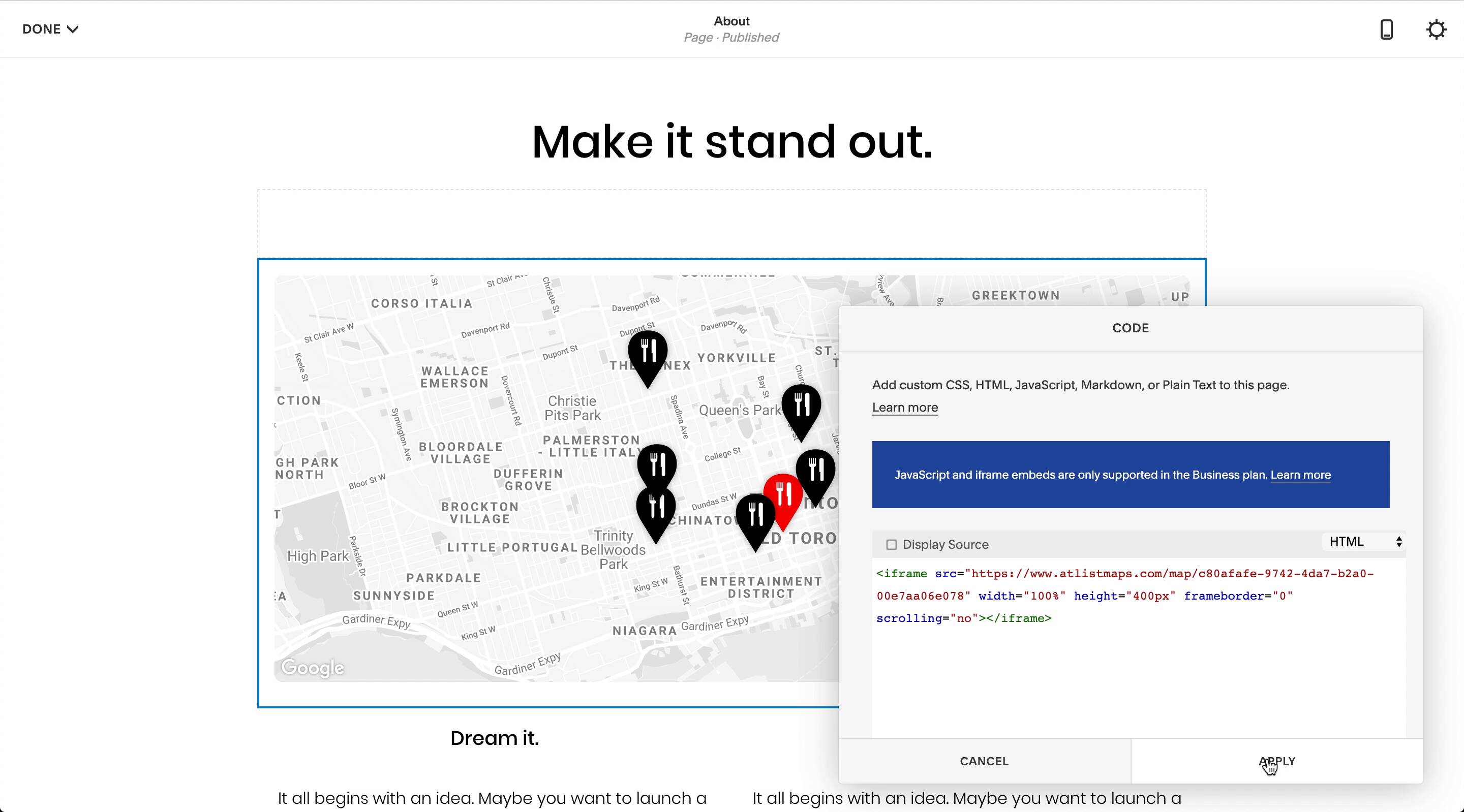
Task: Select the restaurant pin near The Annex
Action: coord(647,359)
